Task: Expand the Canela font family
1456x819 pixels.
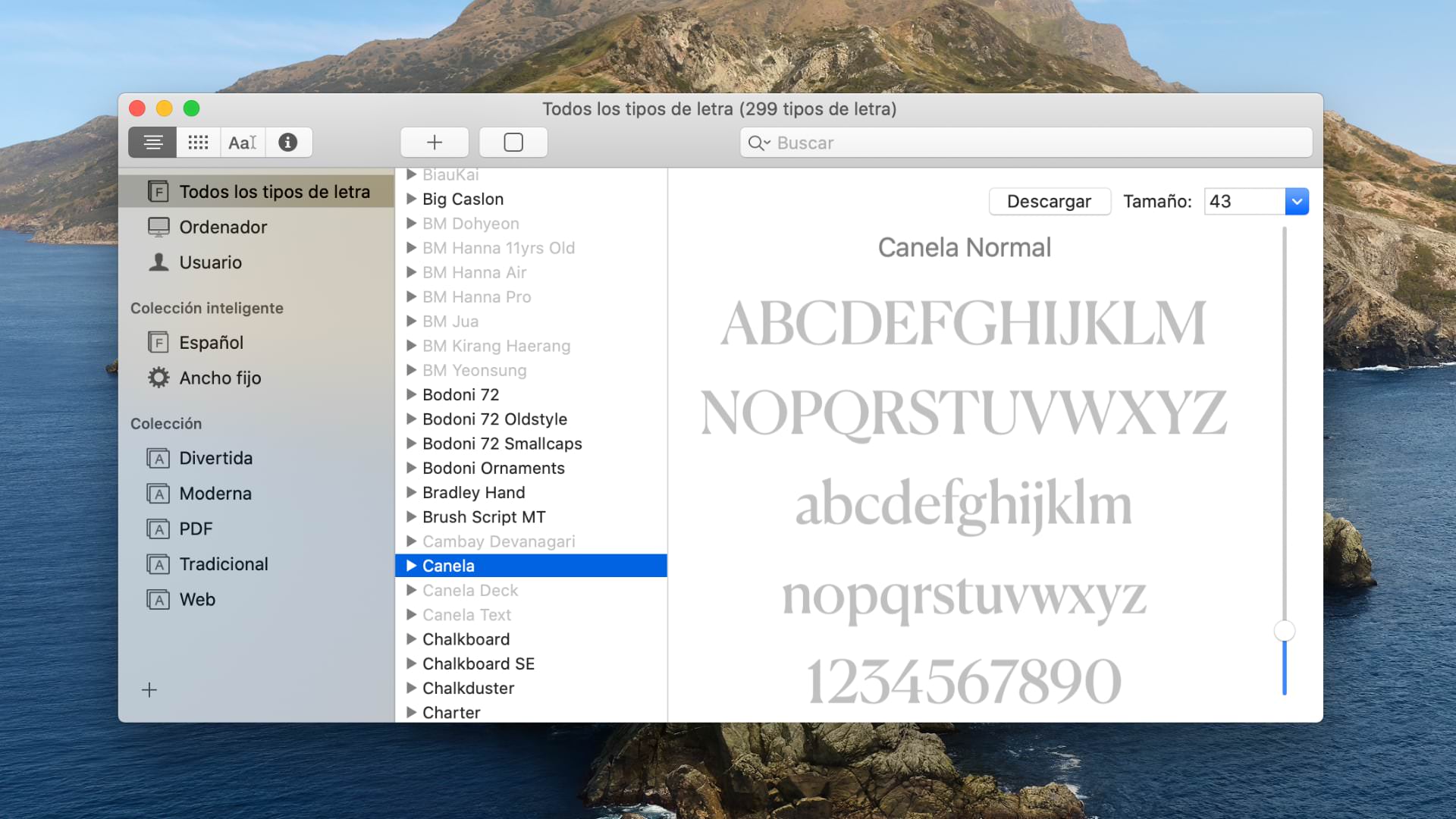Action: click(x=411, y=565)
